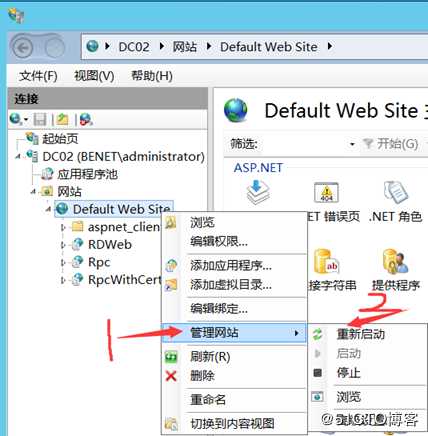Click the red X delete icon
428x436 pixels.
[x=171, y=376]
